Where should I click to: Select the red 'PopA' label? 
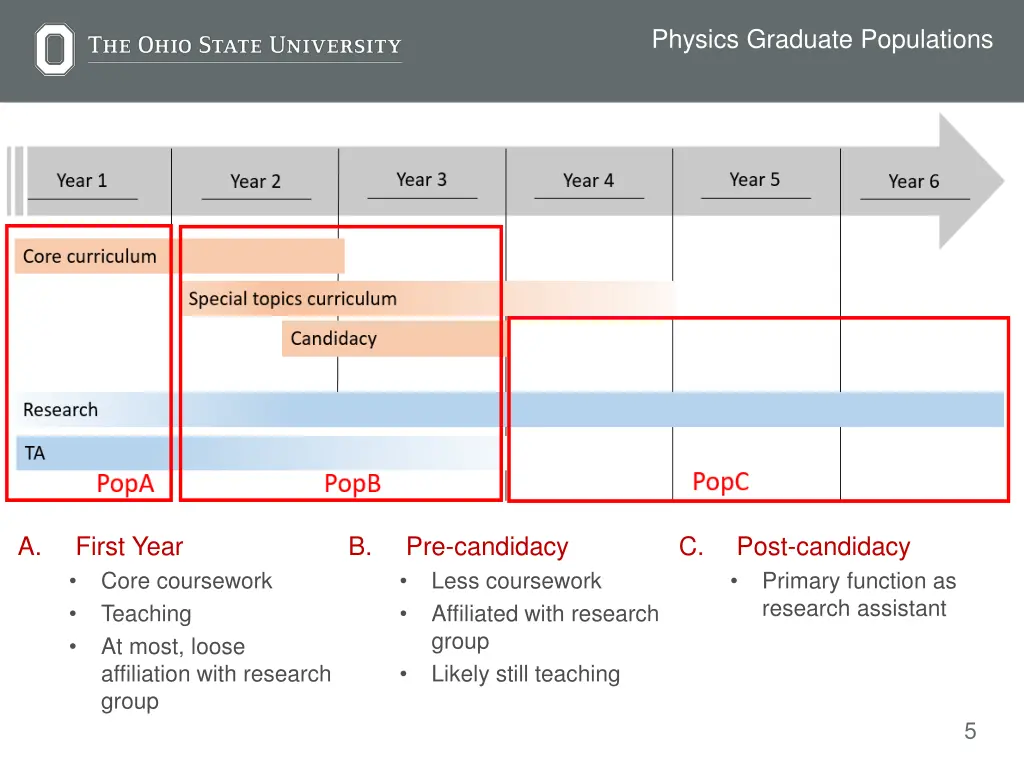125,483
